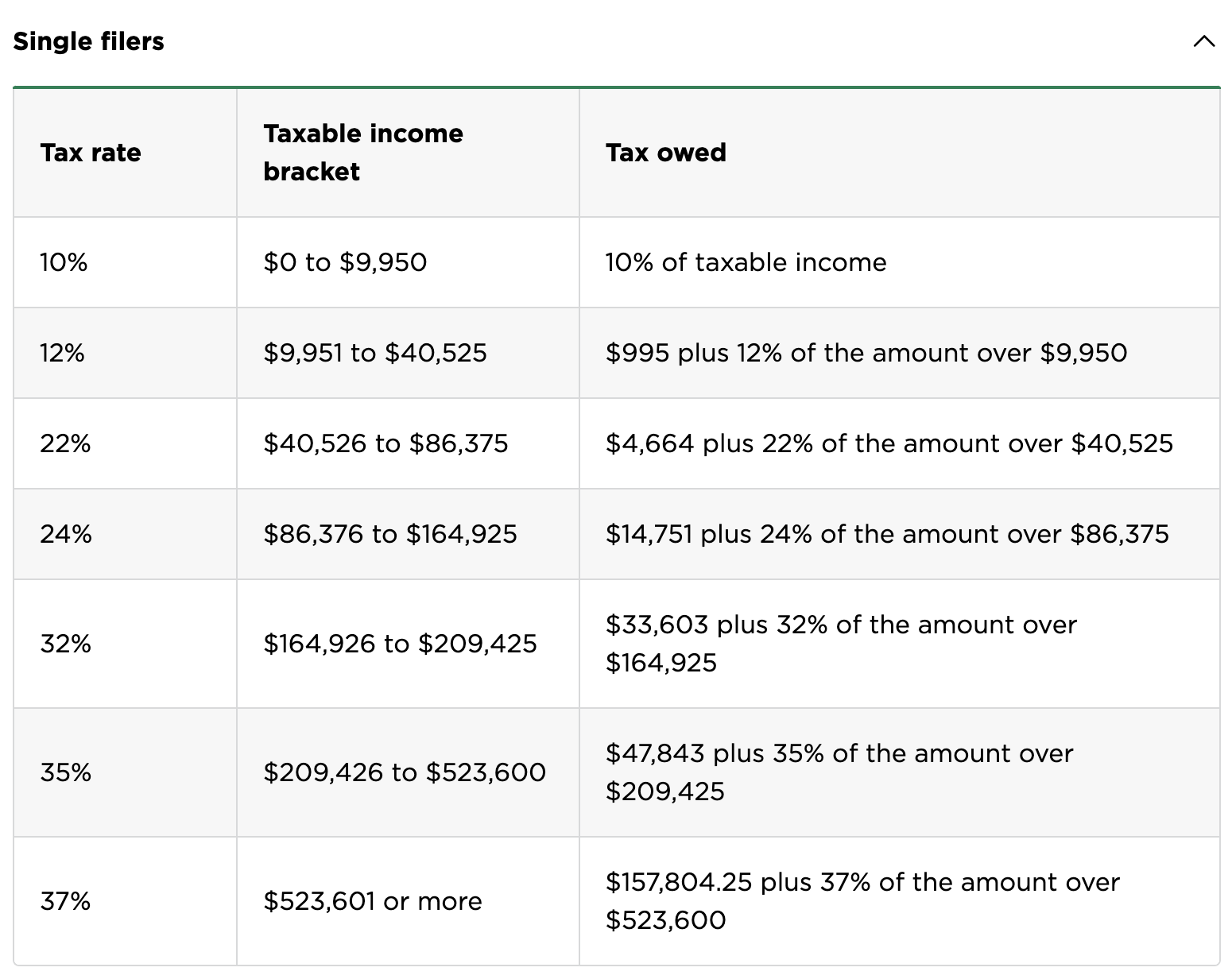This screenshot has width=1232, height=979.
Task: Select the $86,376 to $164,925 bracket
Action: tap(391, 533)
